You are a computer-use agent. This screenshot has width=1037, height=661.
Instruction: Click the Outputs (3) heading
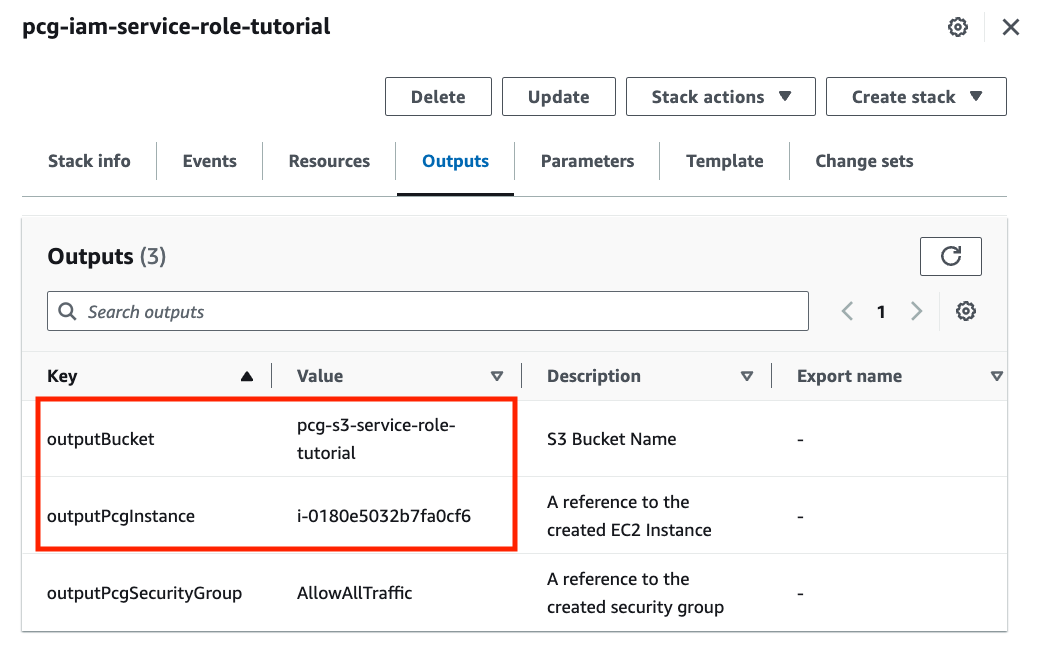pos(106,257)
